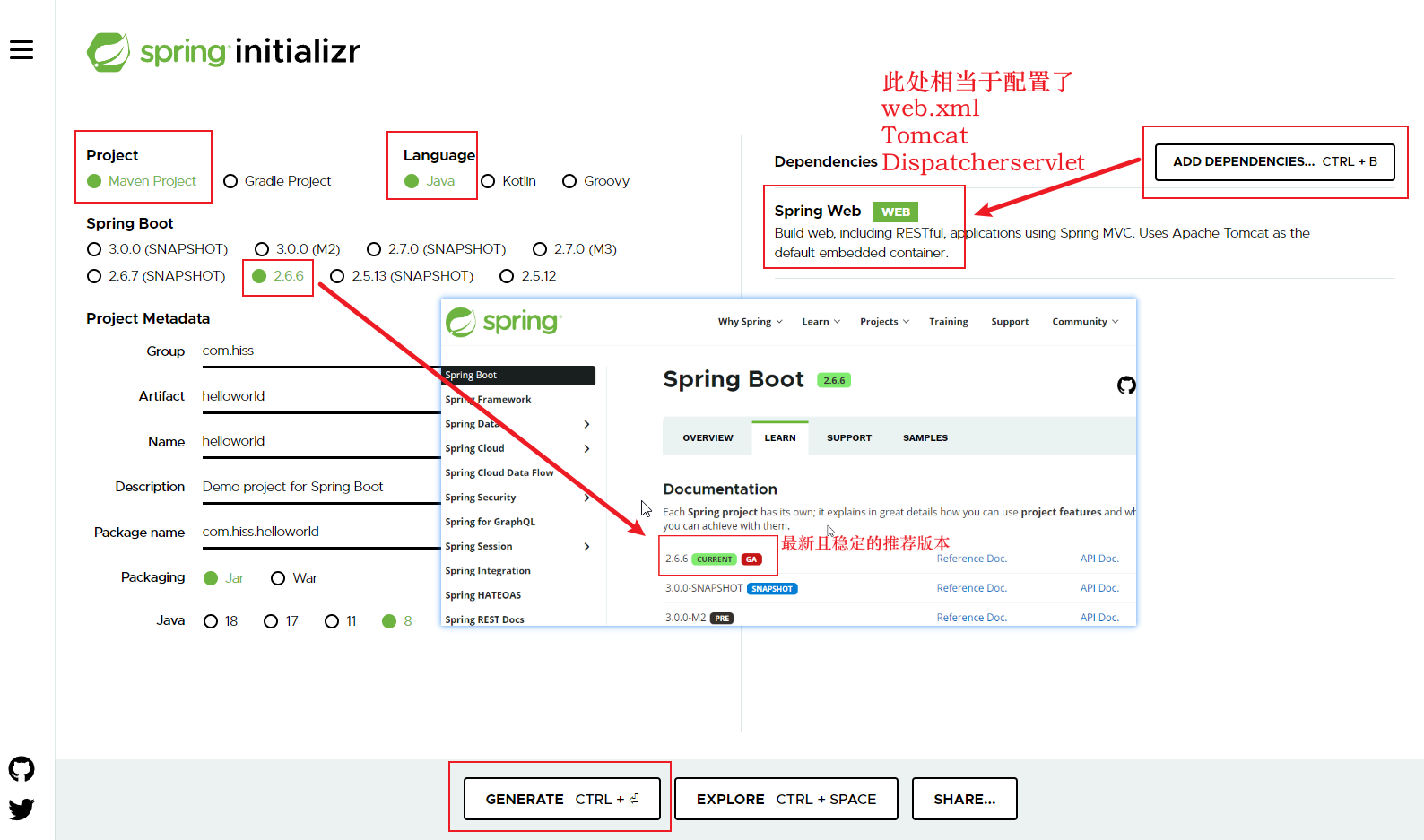1424x840 pixels.
Task: Expand Spring Security submenu chevron
Action: (586, 498)
